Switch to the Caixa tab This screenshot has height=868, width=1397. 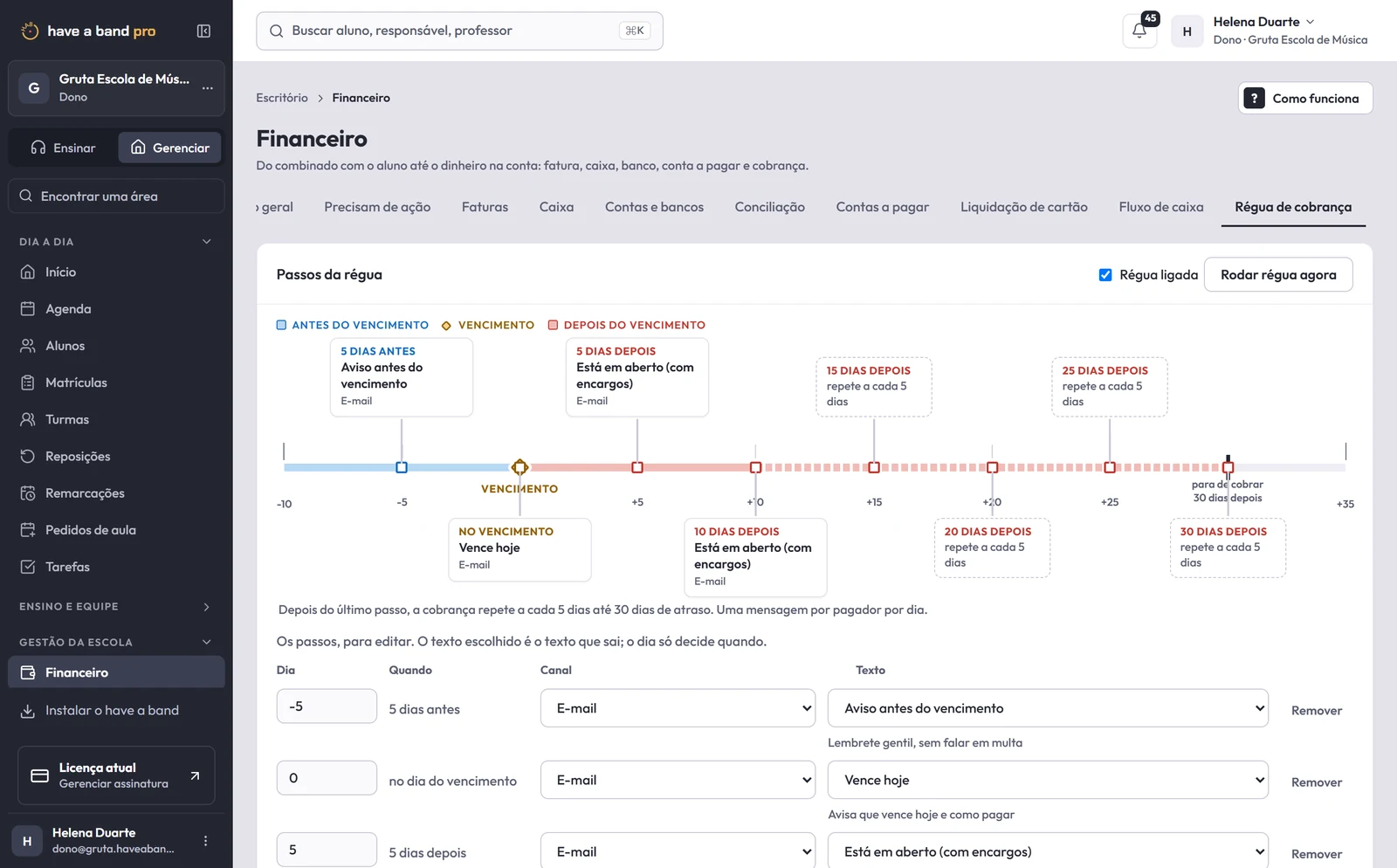[x=556, y=207]
